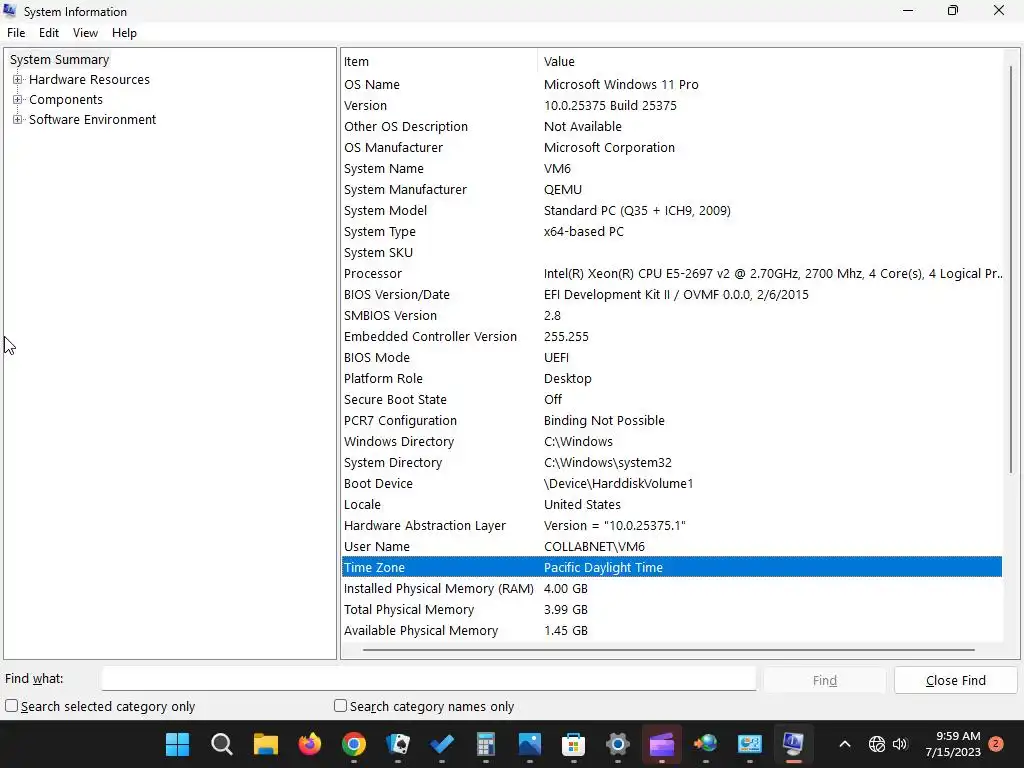Select the Total Physical Memory row
The height and width of the screenshot is (768, 1024).
672,609
